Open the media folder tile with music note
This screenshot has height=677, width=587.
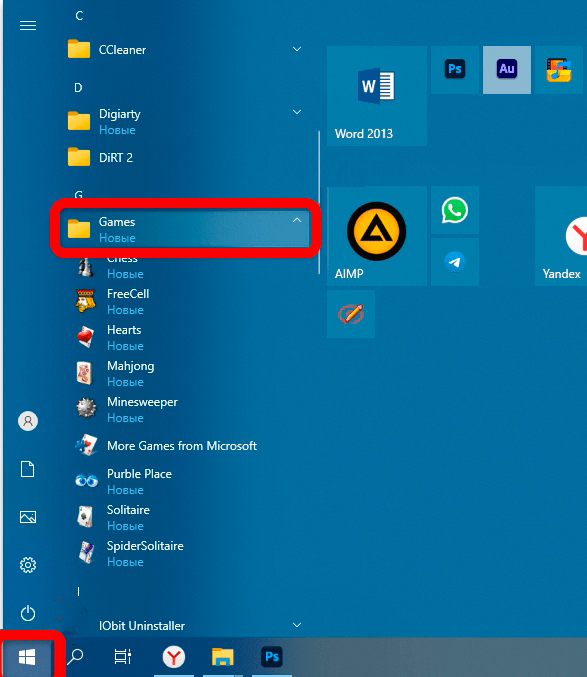[x=559, y=70]
